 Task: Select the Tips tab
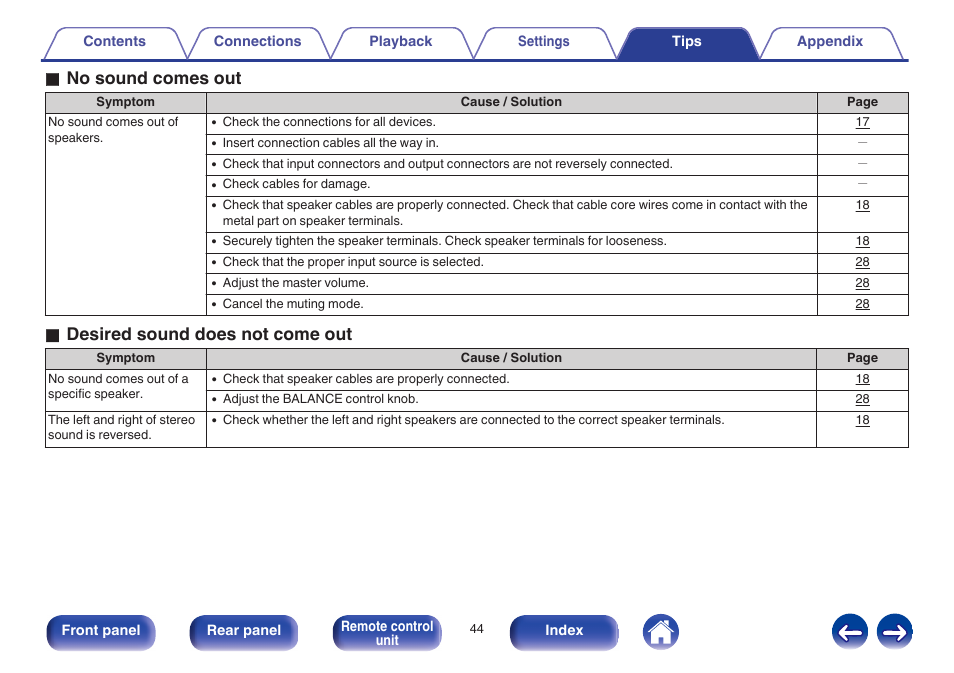(686, 42)
